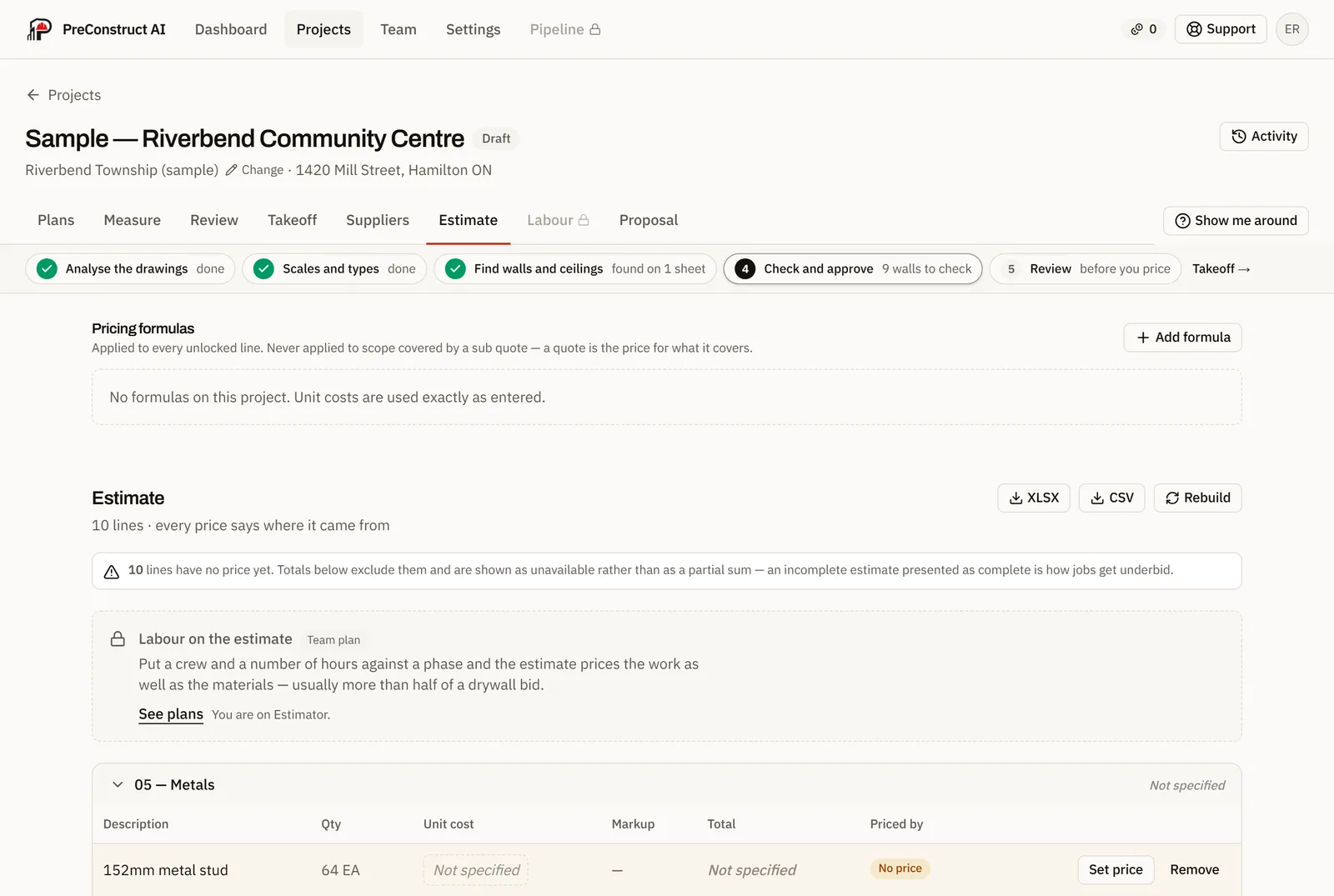Click the back arrow next to Projects
The width and height of the screenshot is (1334, 896).
pyautogui.click(x=33, y=95)
